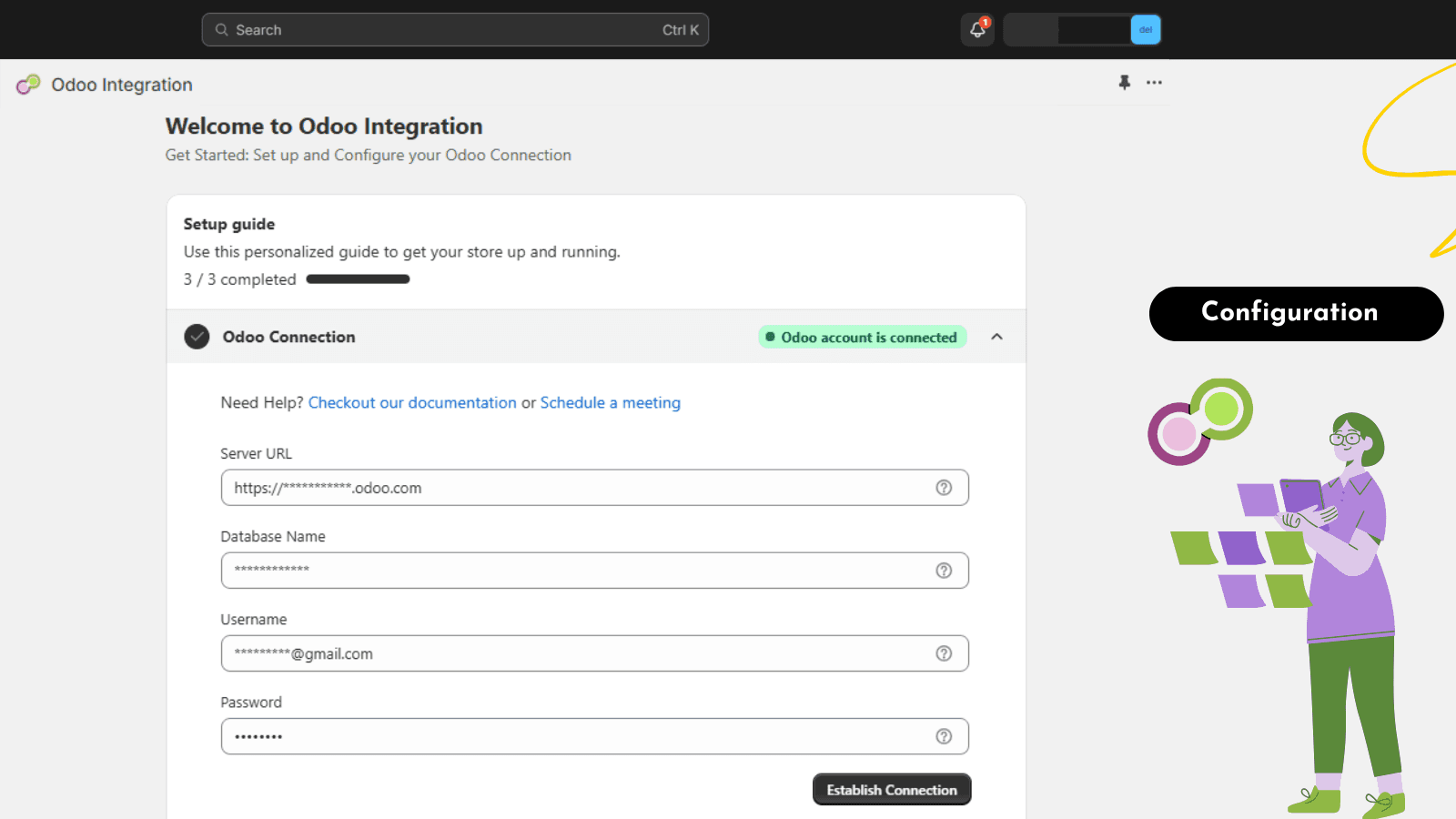Pin the Odoo Integration app page
Viewport: 1456px width, 819px height.
point(1125,83)
